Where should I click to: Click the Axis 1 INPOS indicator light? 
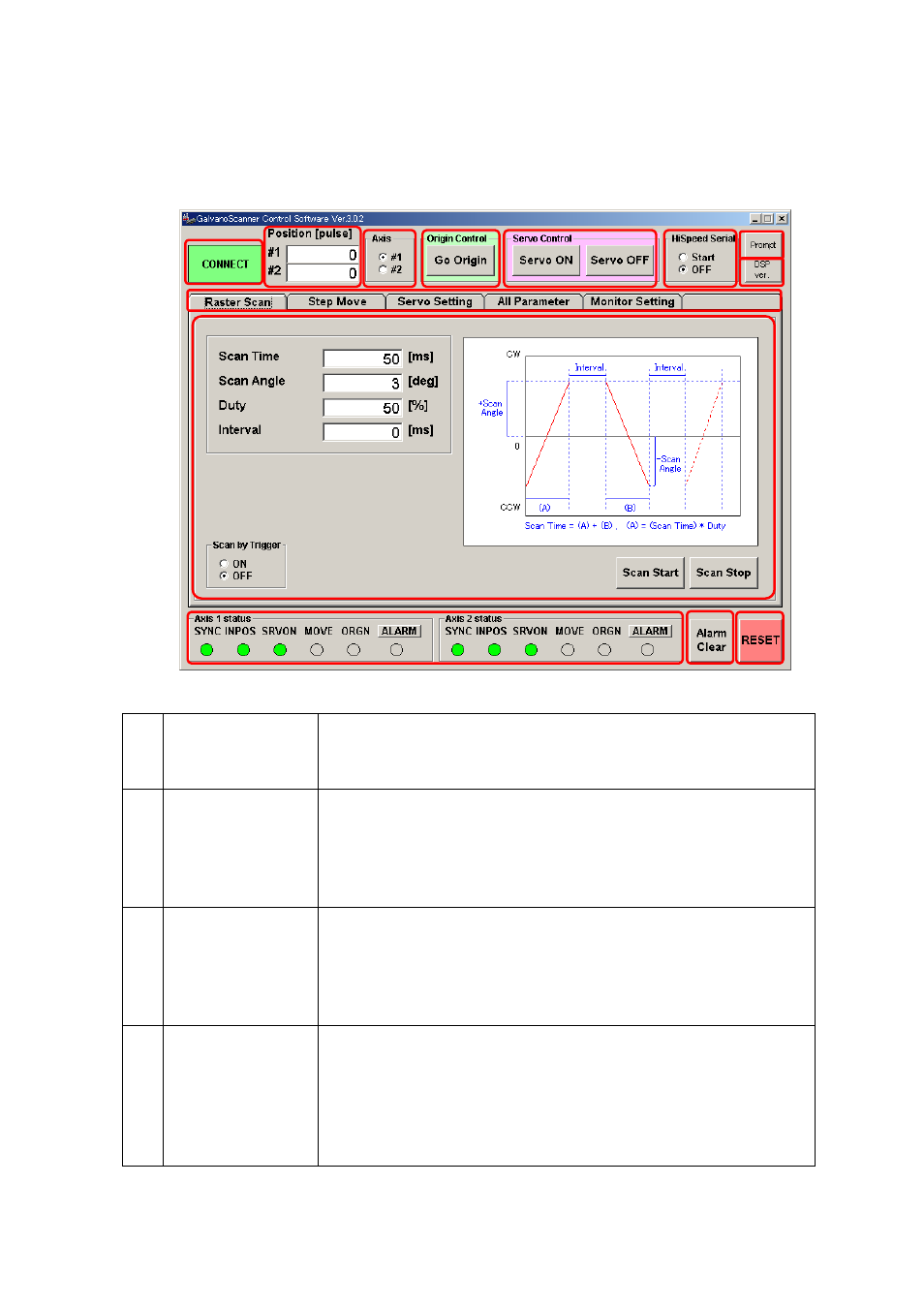coord(243,650)
